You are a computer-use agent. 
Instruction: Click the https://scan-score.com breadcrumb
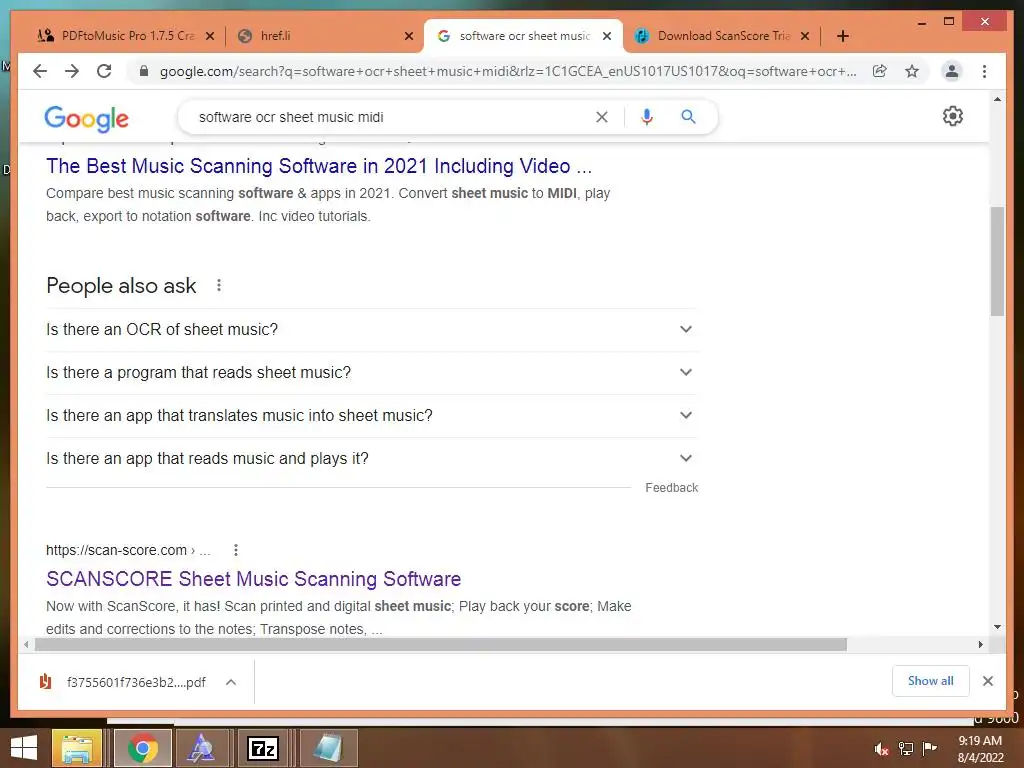(x=128, y=550)
